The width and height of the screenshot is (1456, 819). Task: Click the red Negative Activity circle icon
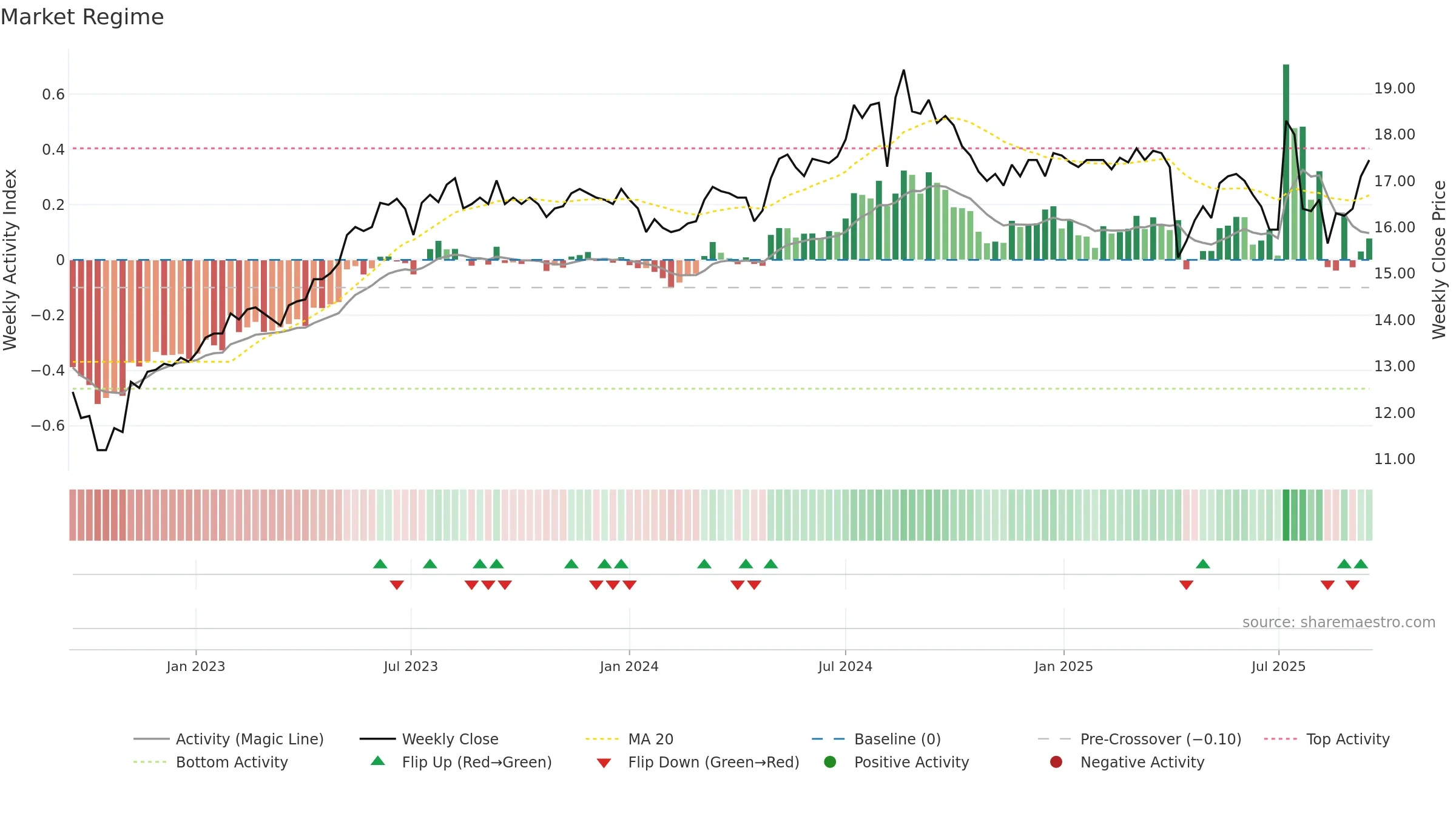pyautogui.click(x=1056, y=761)
